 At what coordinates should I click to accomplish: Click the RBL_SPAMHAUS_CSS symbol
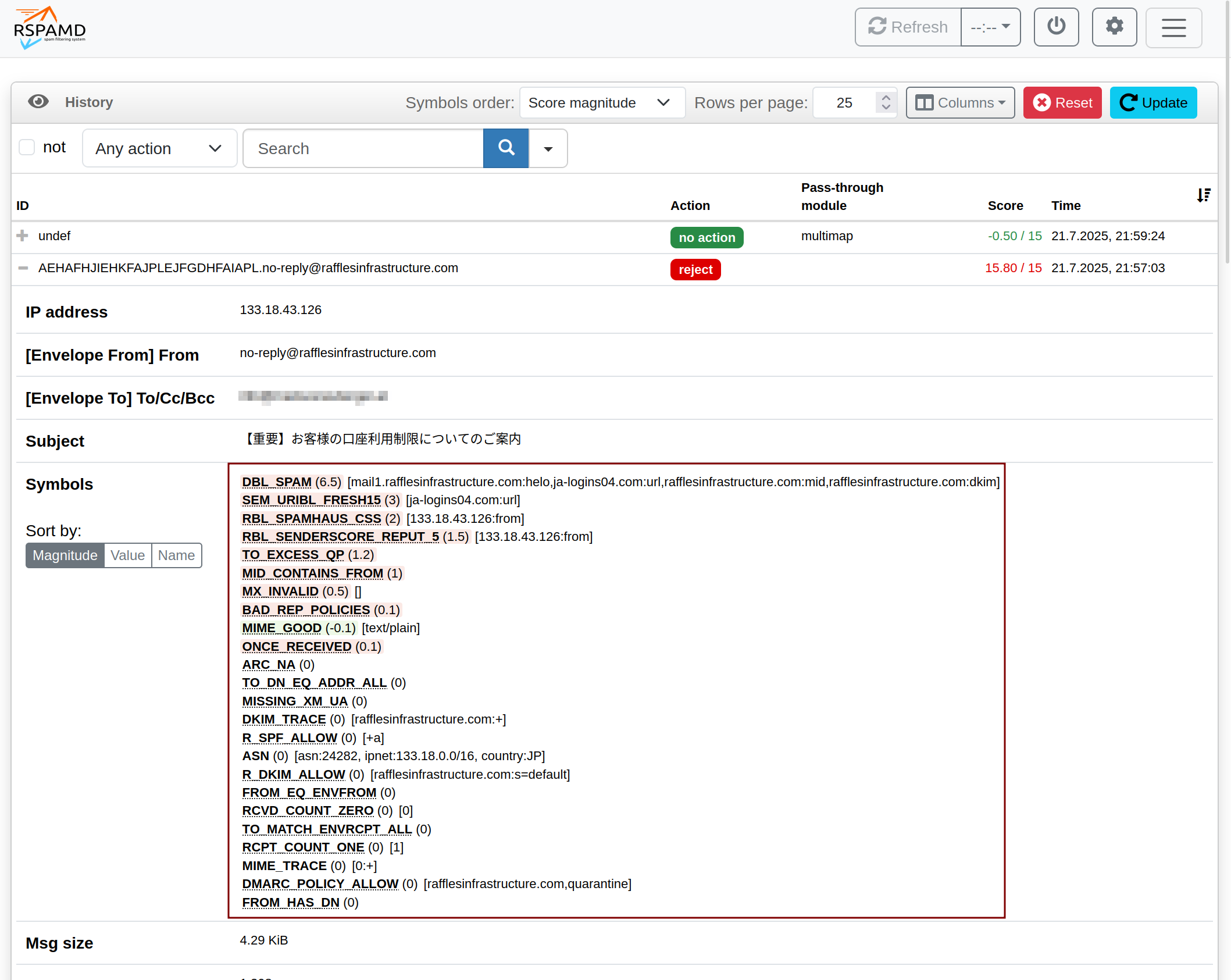[312, 519]
